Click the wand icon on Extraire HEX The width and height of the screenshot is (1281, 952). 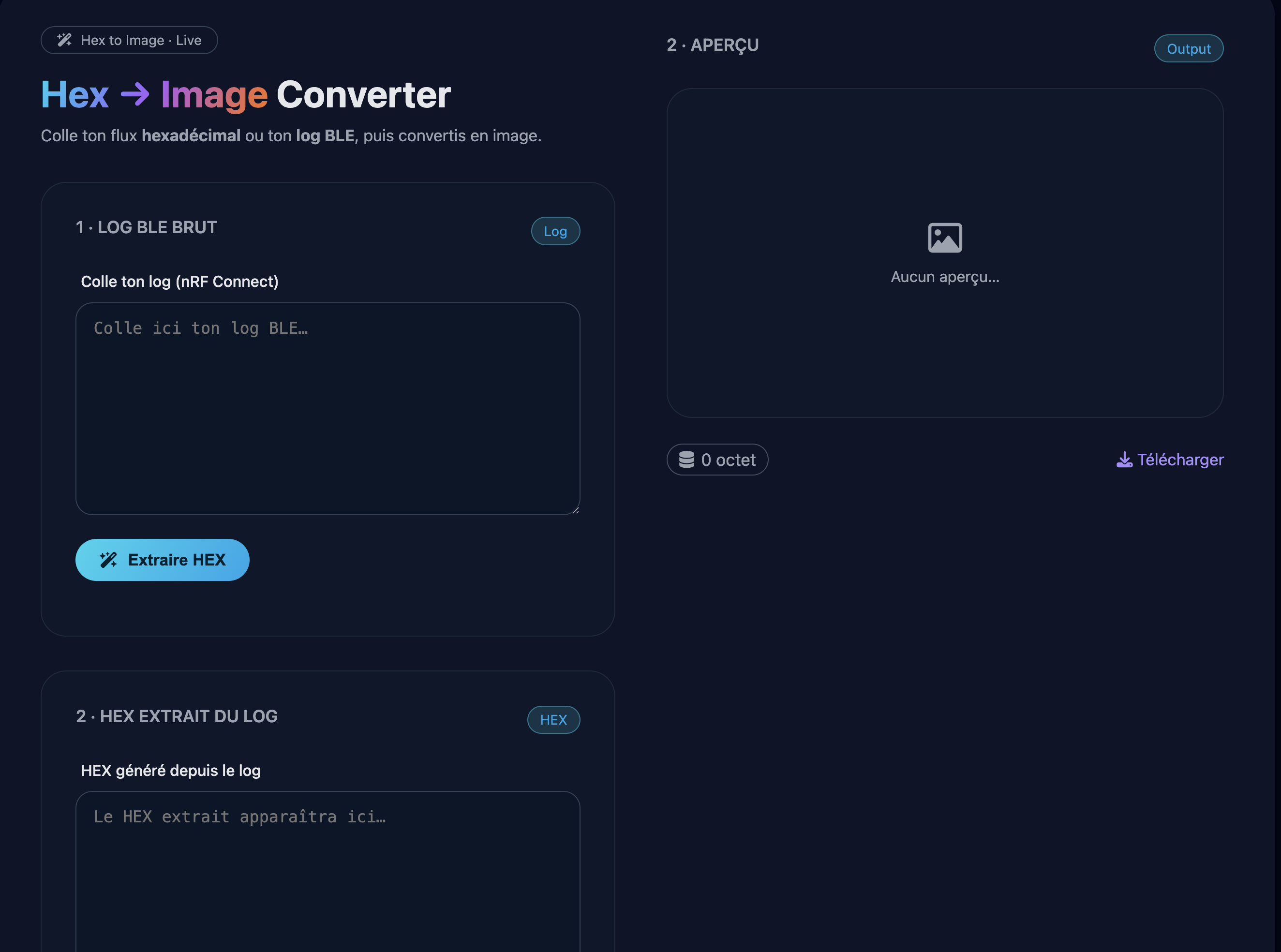coord(108,560)
